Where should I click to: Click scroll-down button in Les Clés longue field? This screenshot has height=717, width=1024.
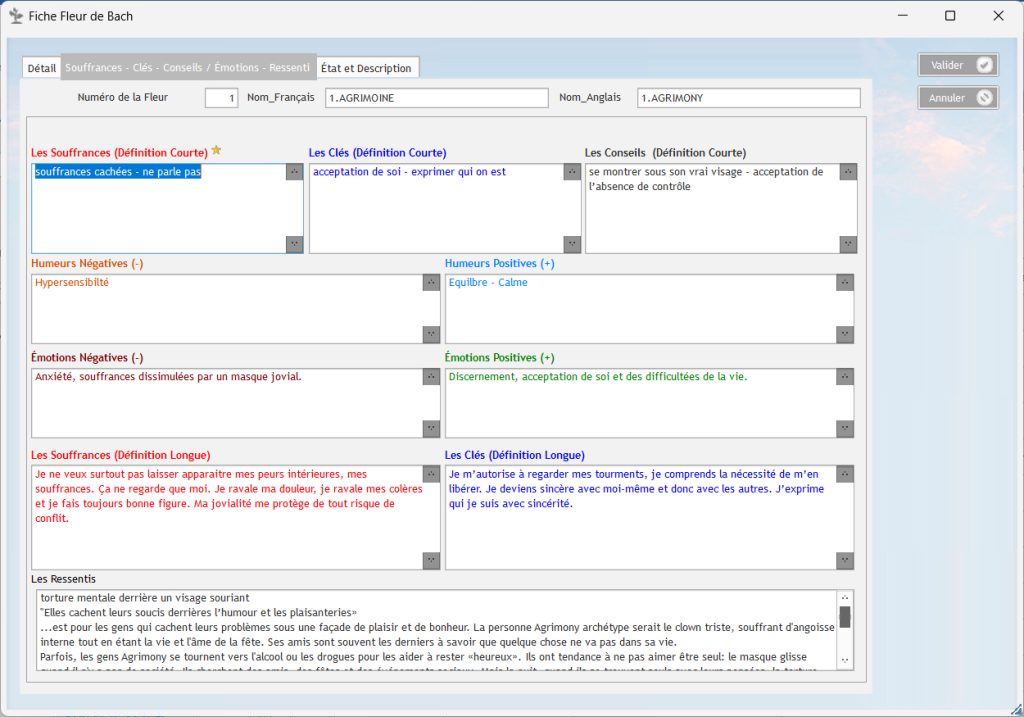coord(845,560)
